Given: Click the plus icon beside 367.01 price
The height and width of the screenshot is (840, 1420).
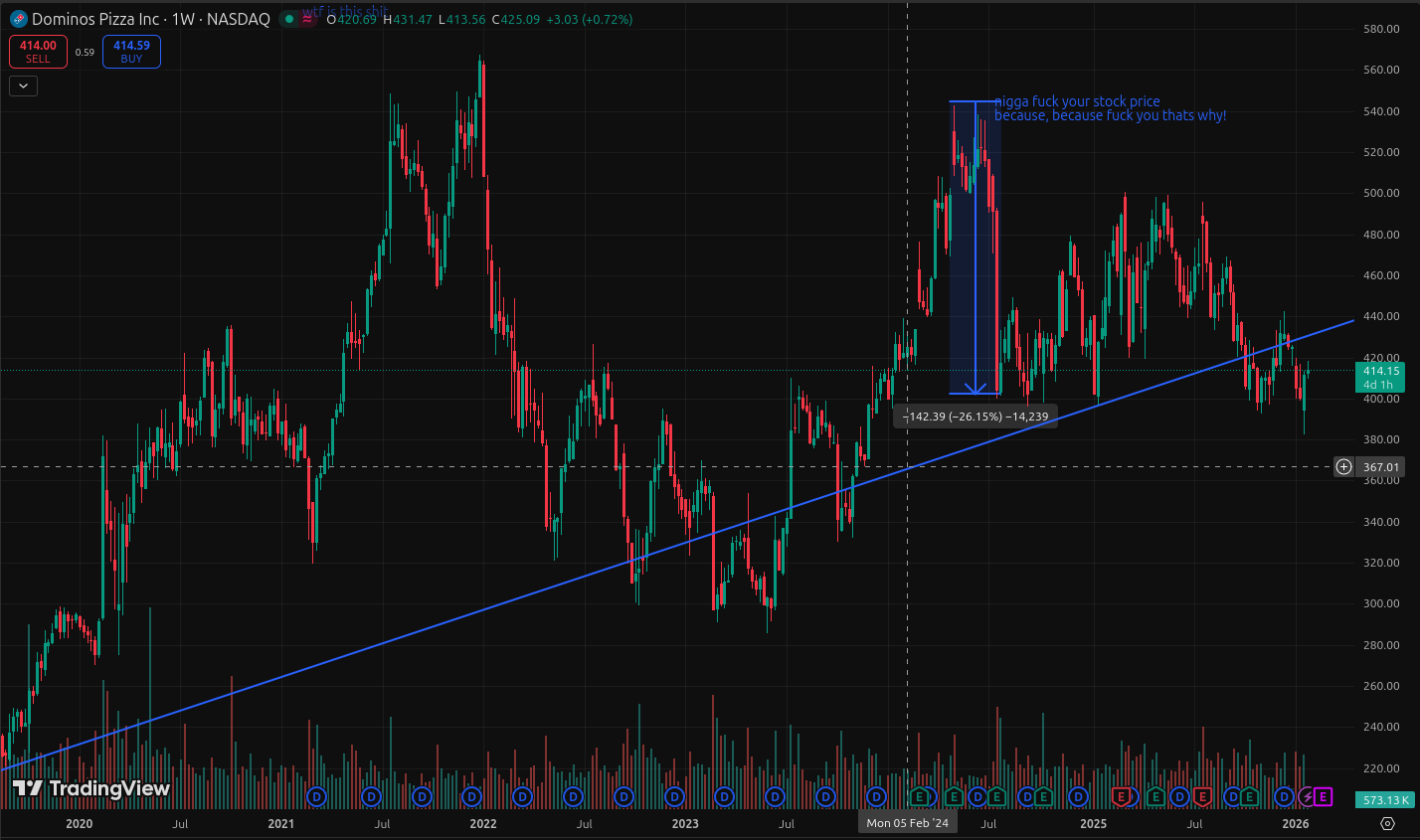Looking at the screenshot, I should tap(1343, 467).
